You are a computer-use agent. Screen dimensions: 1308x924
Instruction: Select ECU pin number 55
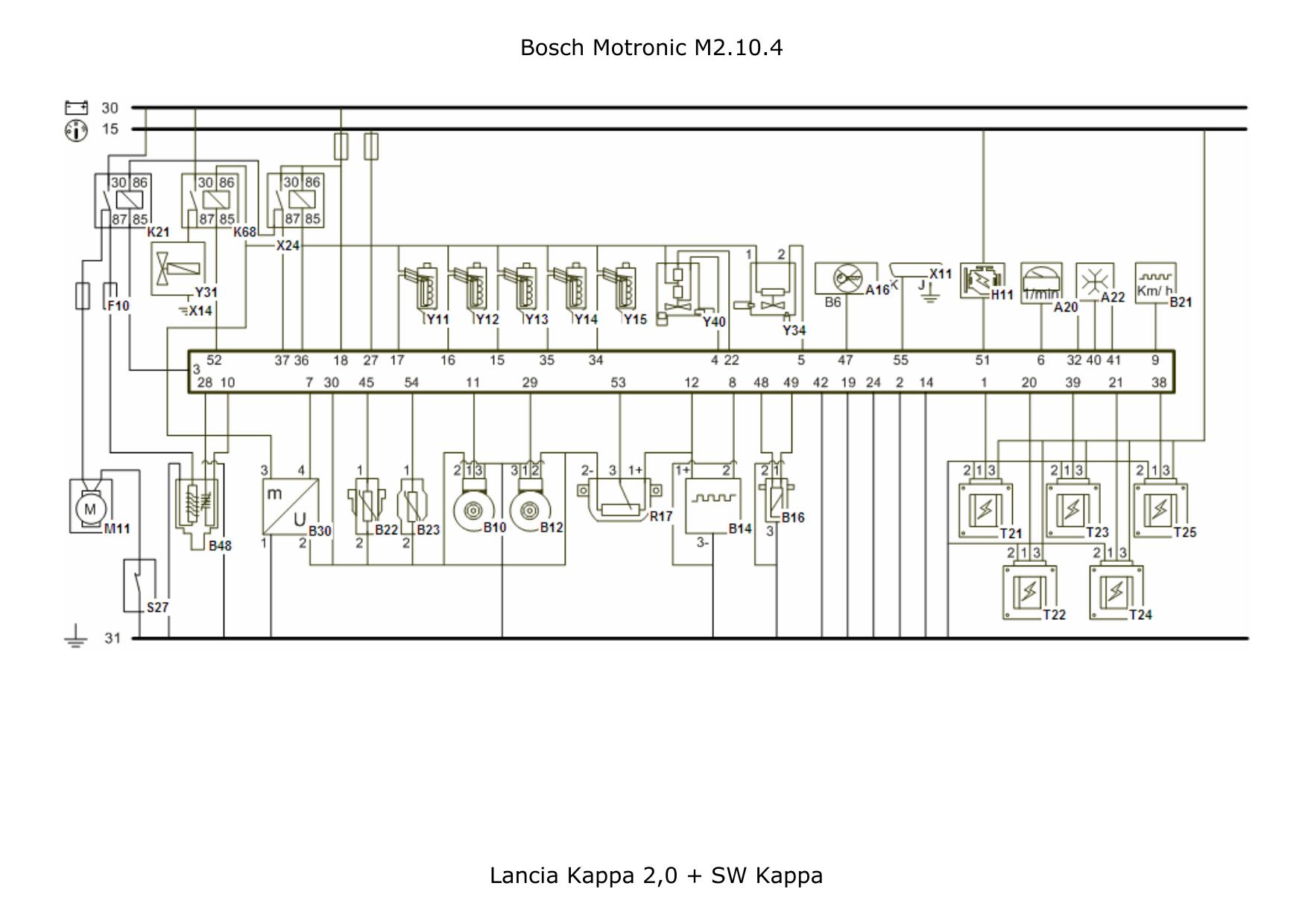[901, 360]
